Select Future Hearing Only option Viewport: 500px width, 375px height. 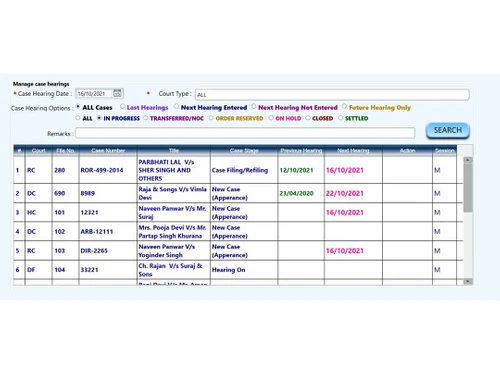344,106
